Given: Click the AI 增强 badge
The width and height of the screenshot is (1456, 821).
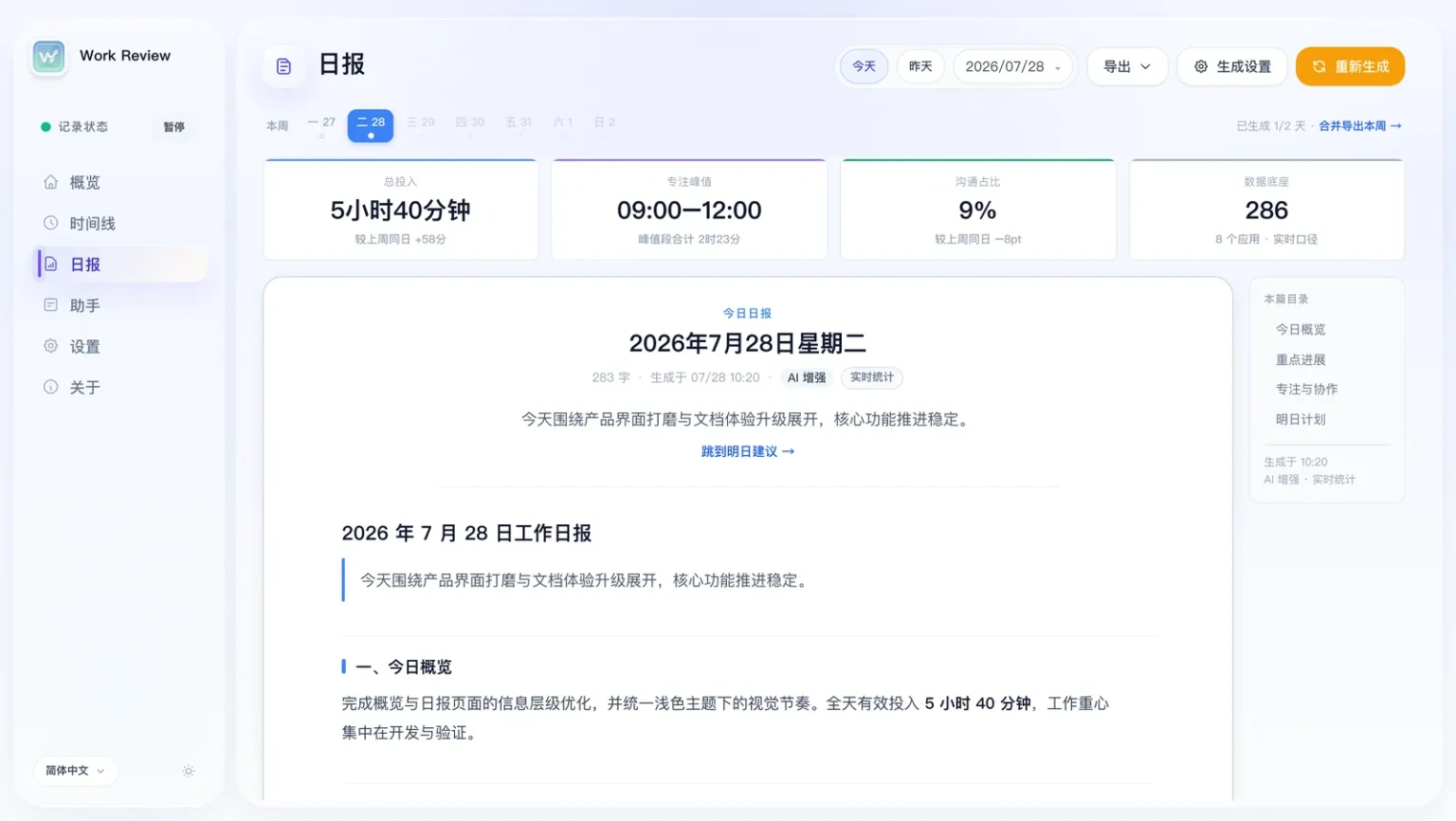Looking at the screenshot, I should coord(807,377).
